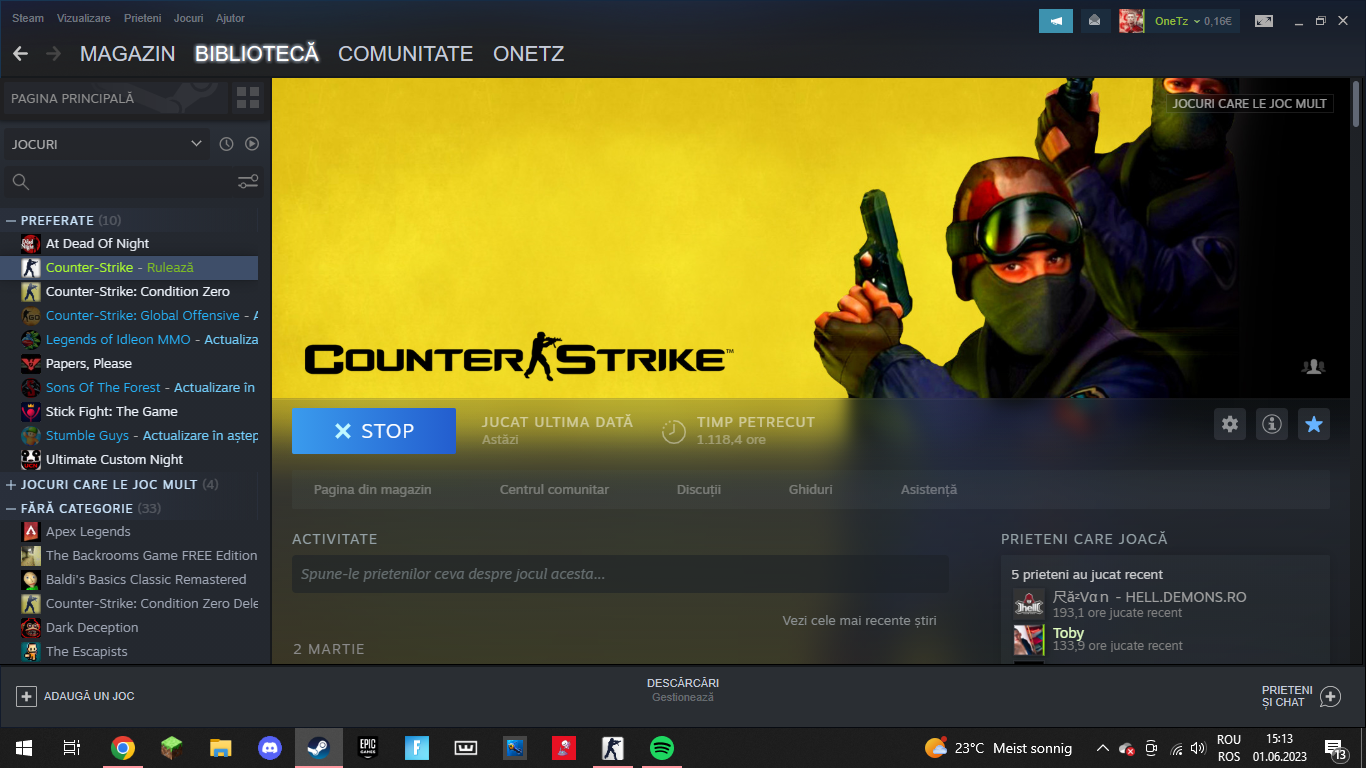Screen dimensions: 1366x768
Task: Collapse the PREFERATE category
Action: point(11,220)
